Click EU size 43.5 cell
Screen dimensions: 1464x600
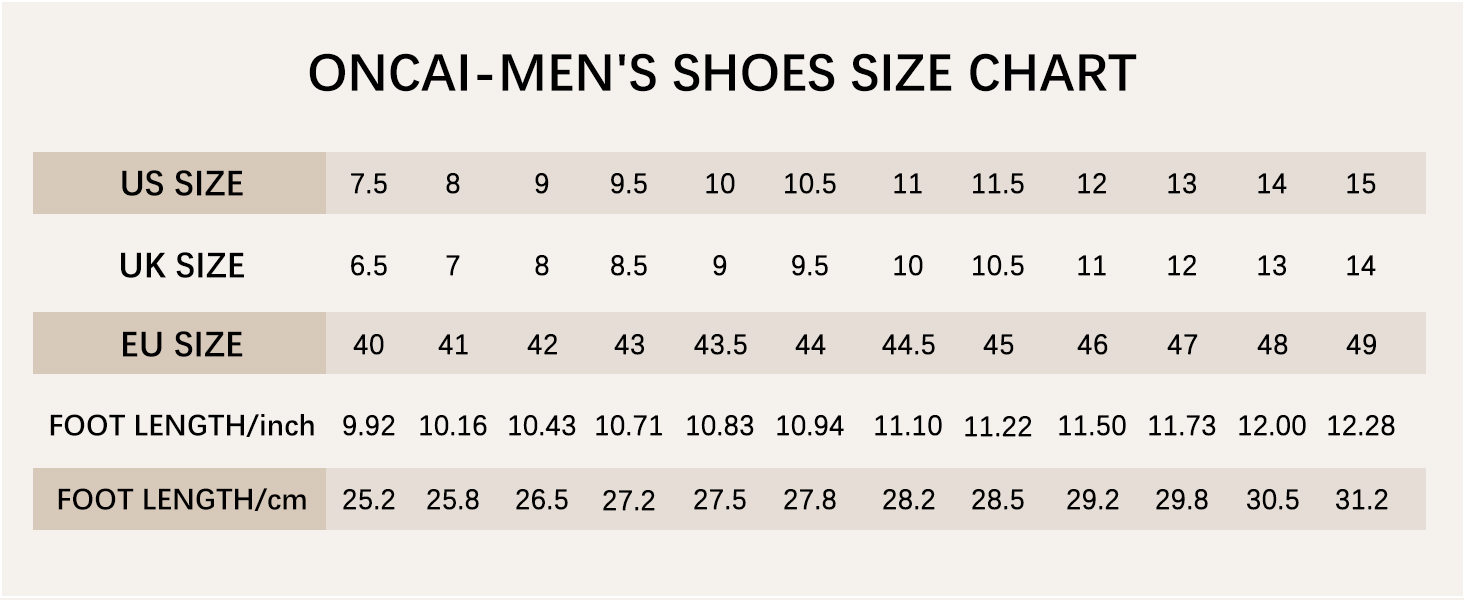(720, 345)
